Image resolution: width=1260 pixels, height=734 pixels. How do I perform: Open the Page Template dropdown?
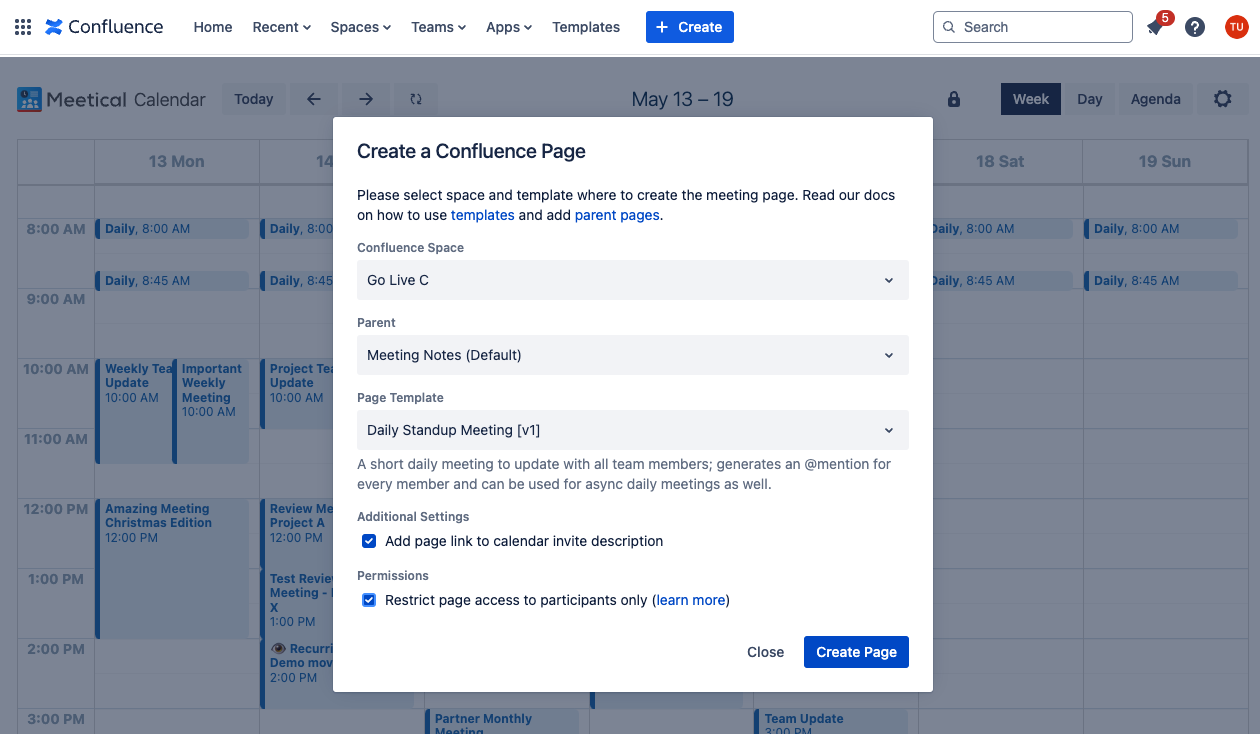[632, 430]
